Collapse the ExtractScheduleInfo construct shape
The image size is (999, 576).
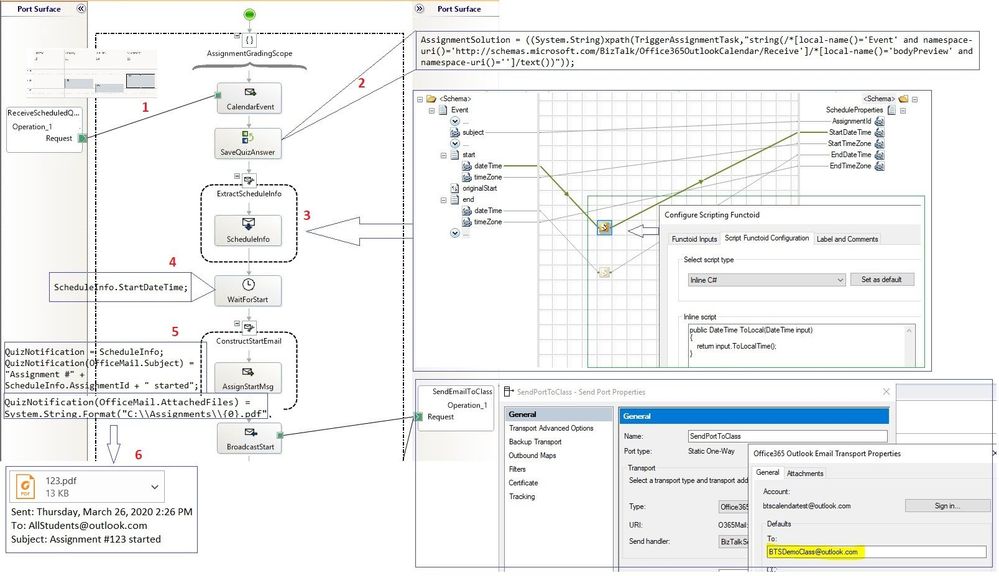(237, 176)
